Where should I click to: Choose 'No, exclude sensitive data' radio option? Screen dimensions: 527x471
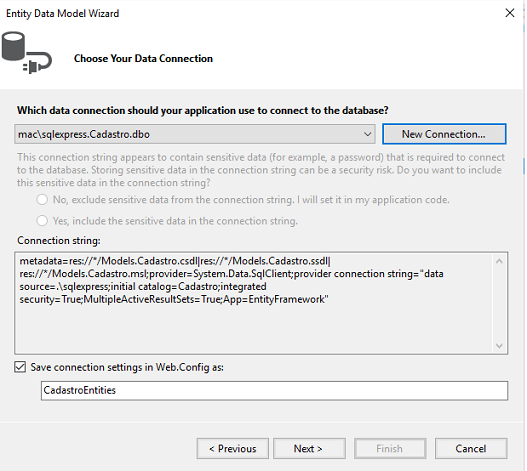coord(42,200)
